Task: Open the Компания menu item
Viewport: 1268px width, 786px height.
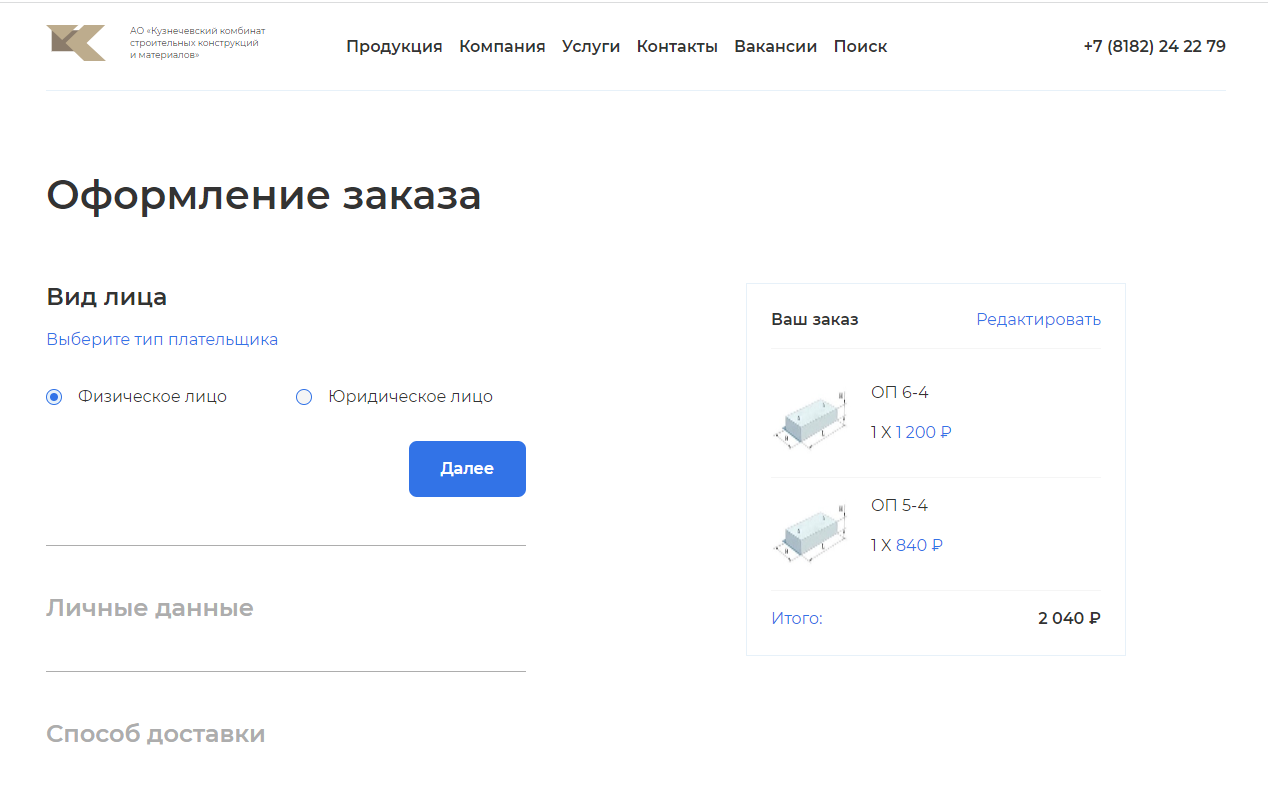Action: (x=502, y=46)
